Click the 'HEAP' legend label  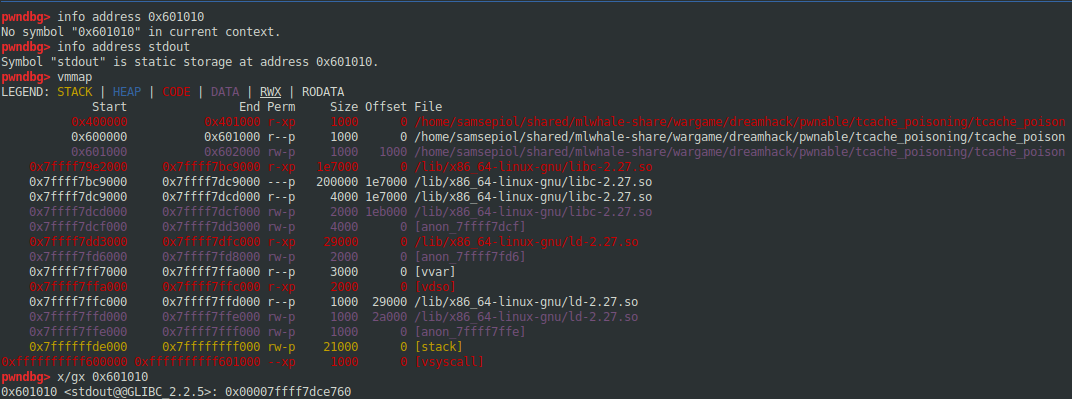(126, 92)
